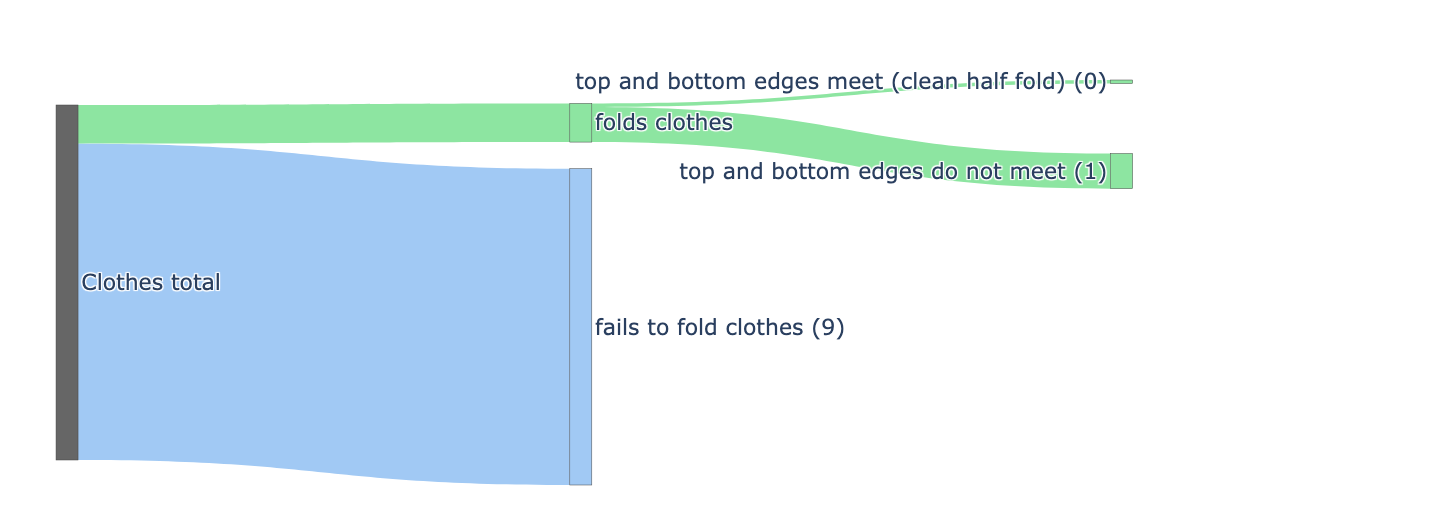
Task: Select the "fails to fold clothes (9)" label
Action: (x=719, y=328)
